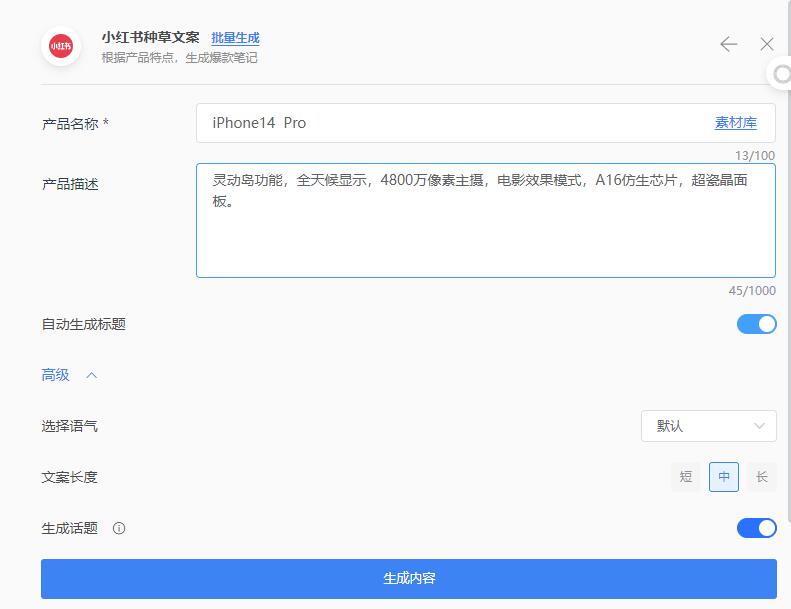Viewport: 791px width, 609px height.
Task: Click the info icon next to 生成话题
Action: point(119,528)
